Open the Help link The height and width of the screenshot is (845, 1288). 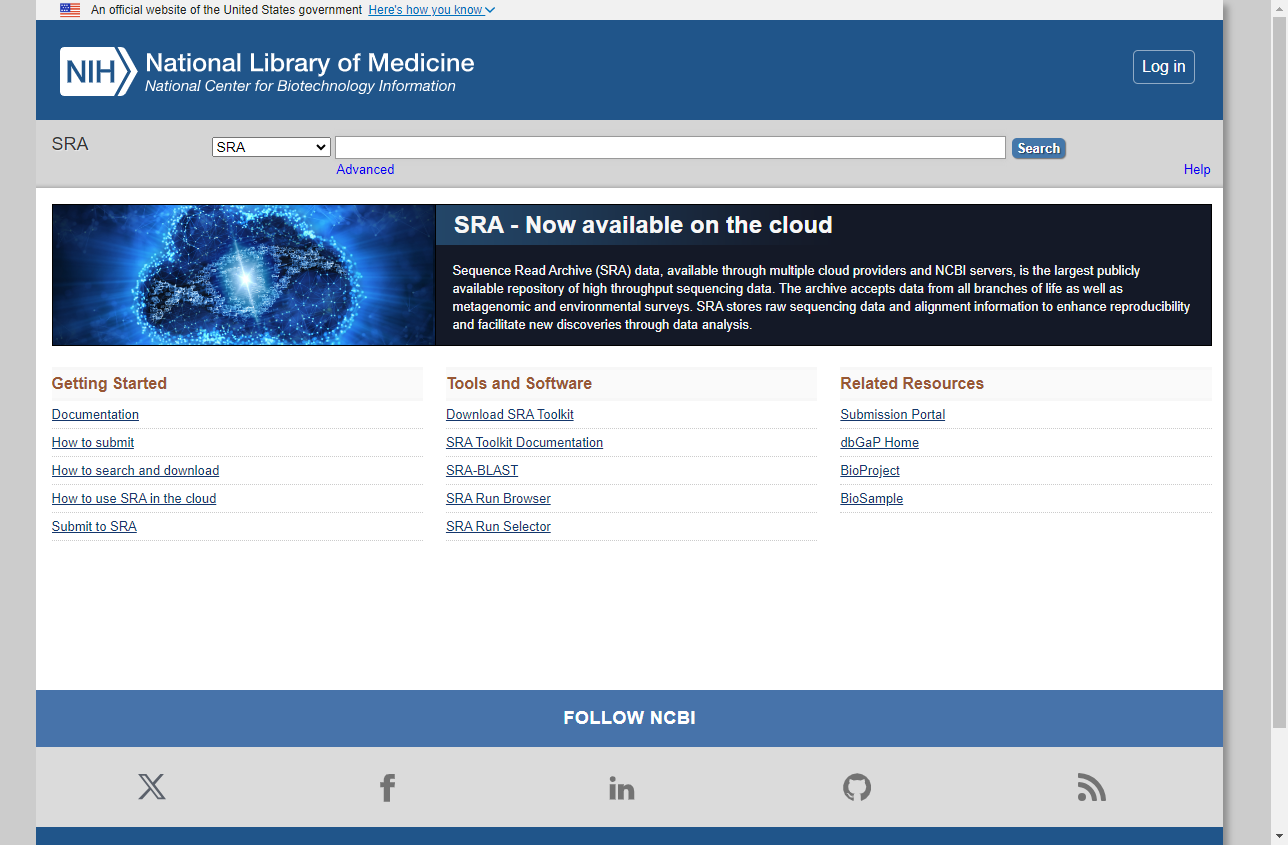tap(1197, 169)
